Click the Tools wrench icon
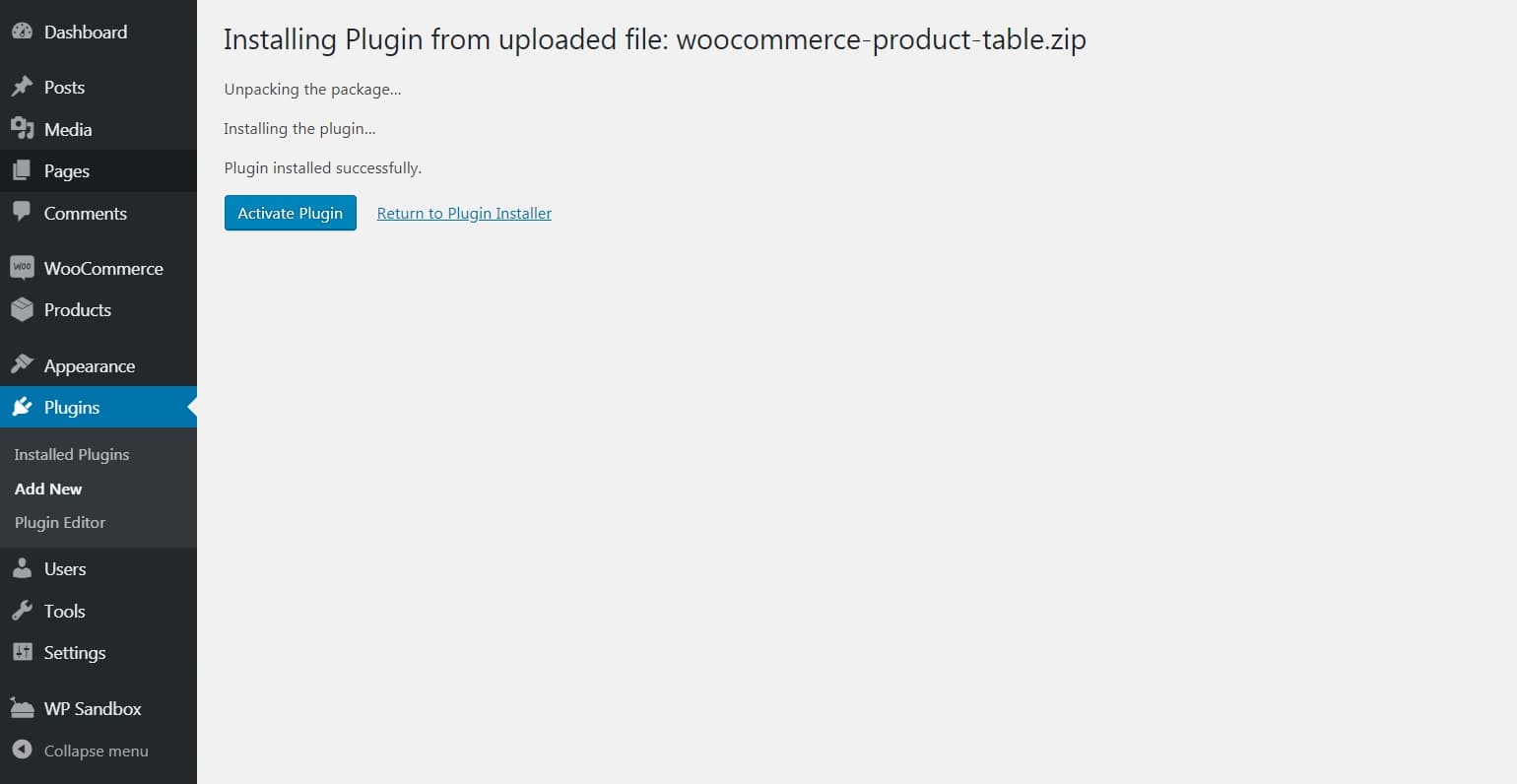The width and height of the screenshot is (1517, 784). click(x=22, y=611)
